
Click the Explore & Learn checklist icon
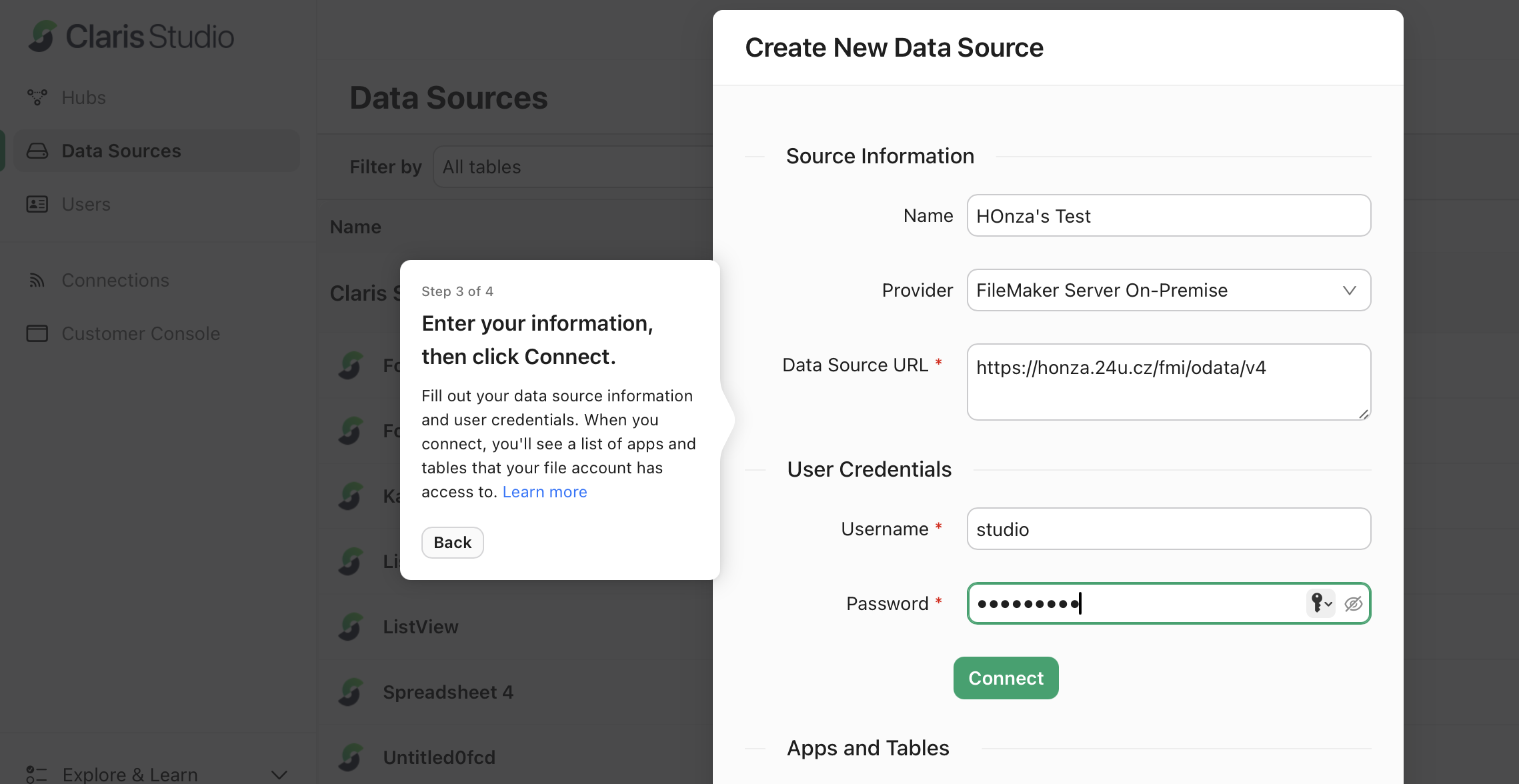click(37, 774)
